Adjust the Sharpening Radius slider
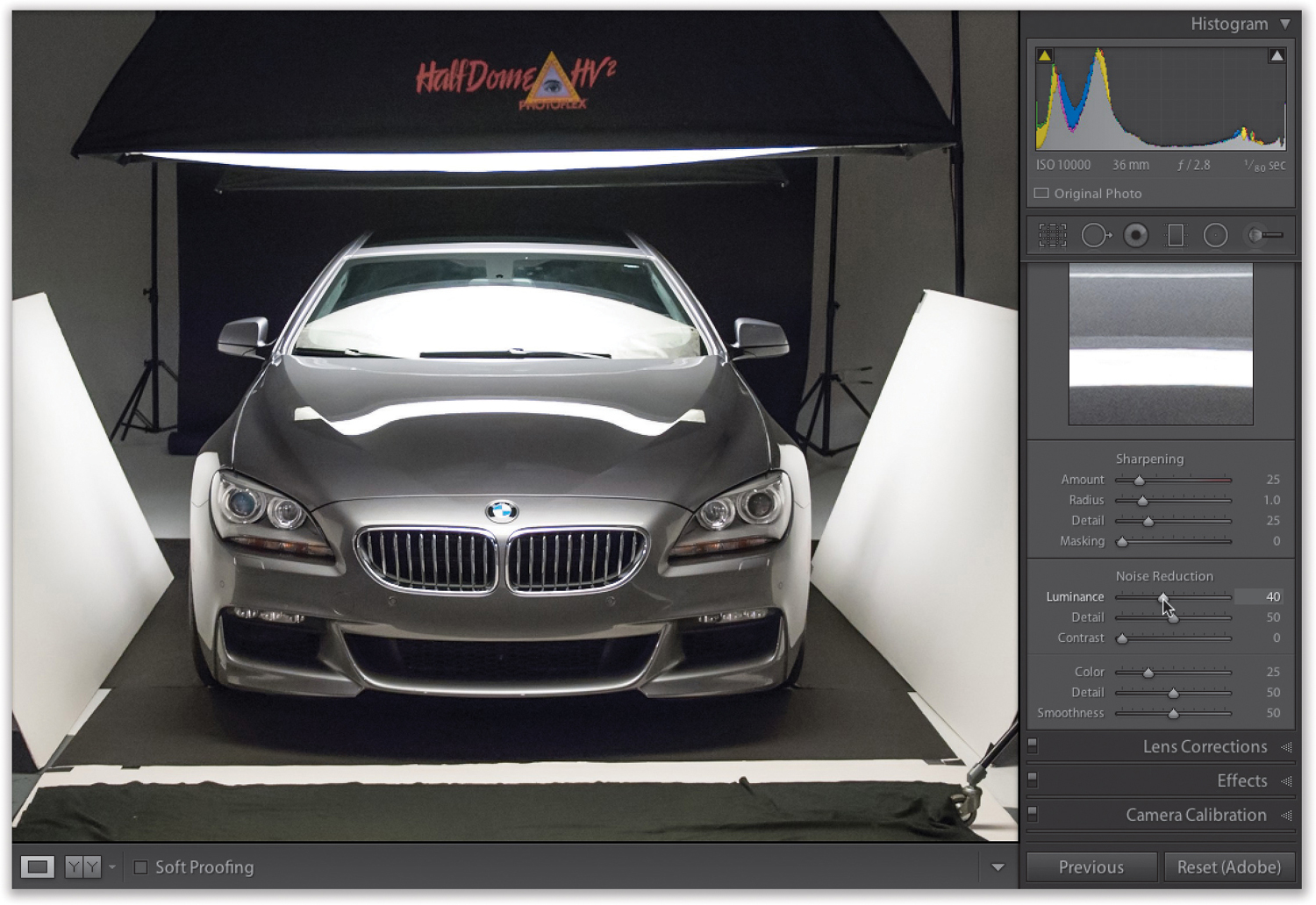The image size is (1316, 905). [x=1142, y=501]
